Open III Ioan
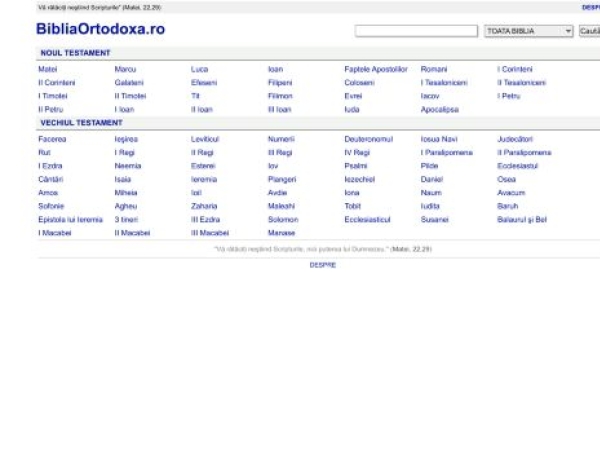The image size is (600, 450). [279, 109]
